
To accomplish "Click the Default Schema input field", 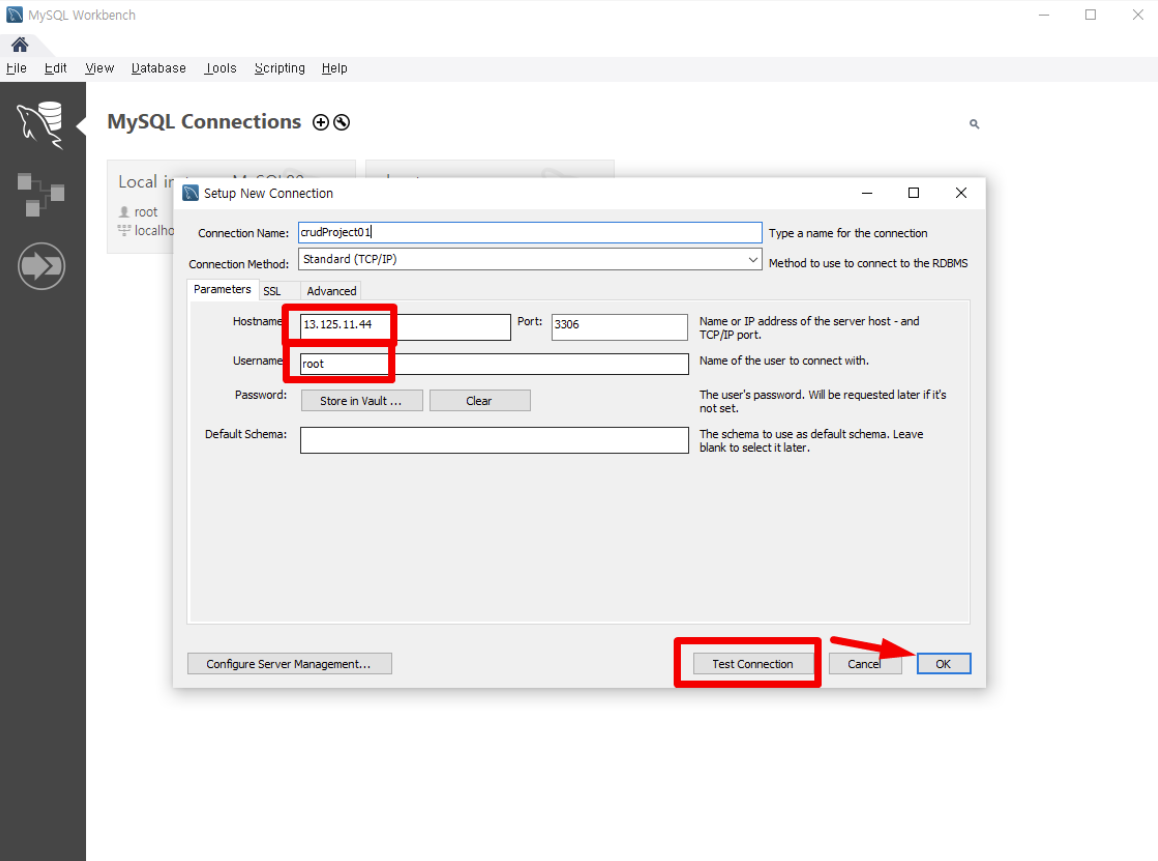I will click(494, 440).
